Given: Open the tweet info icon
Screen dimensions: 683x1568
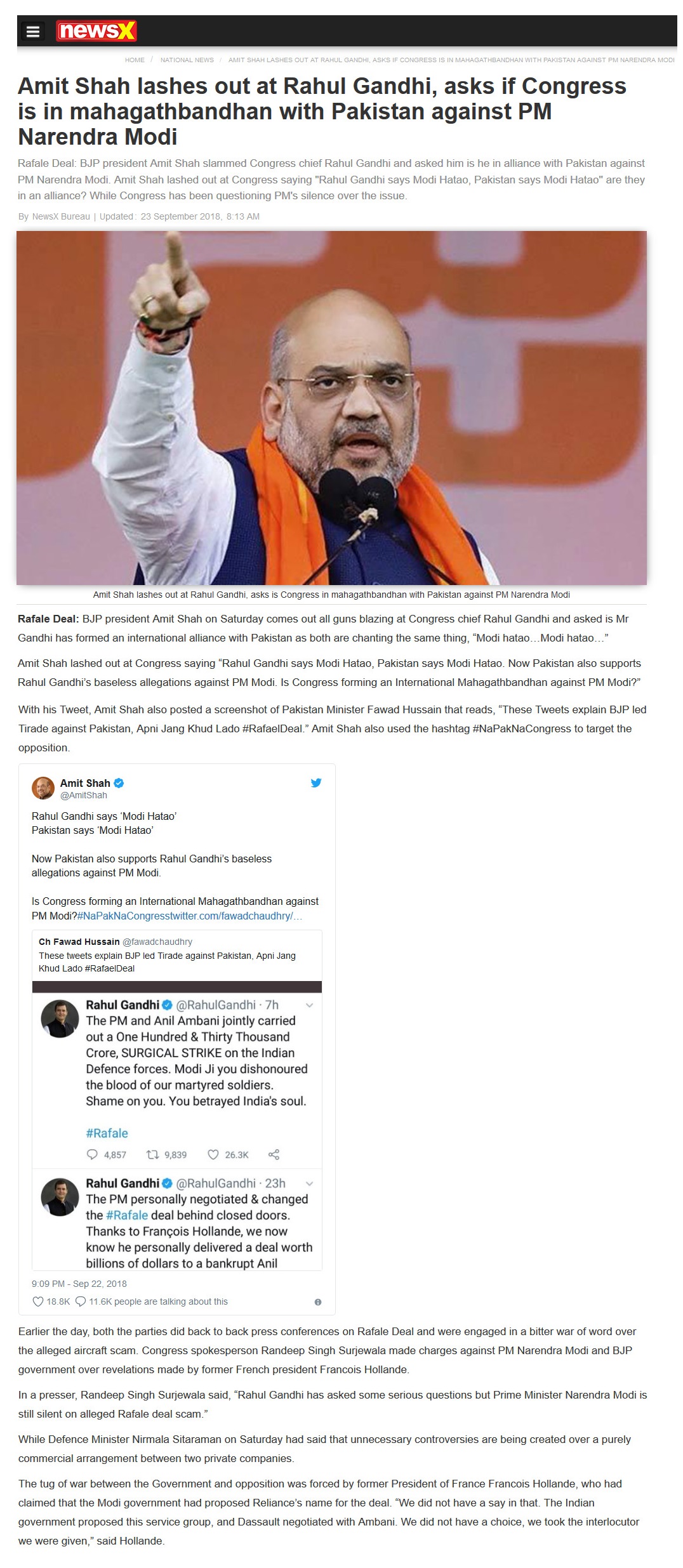Looking at the screenshot, I should pos(318,1302).
